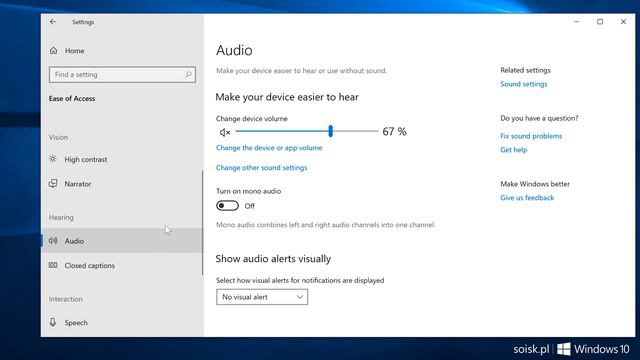
Task: Click Change other sound settings link
Action: [x=261, y=168]
